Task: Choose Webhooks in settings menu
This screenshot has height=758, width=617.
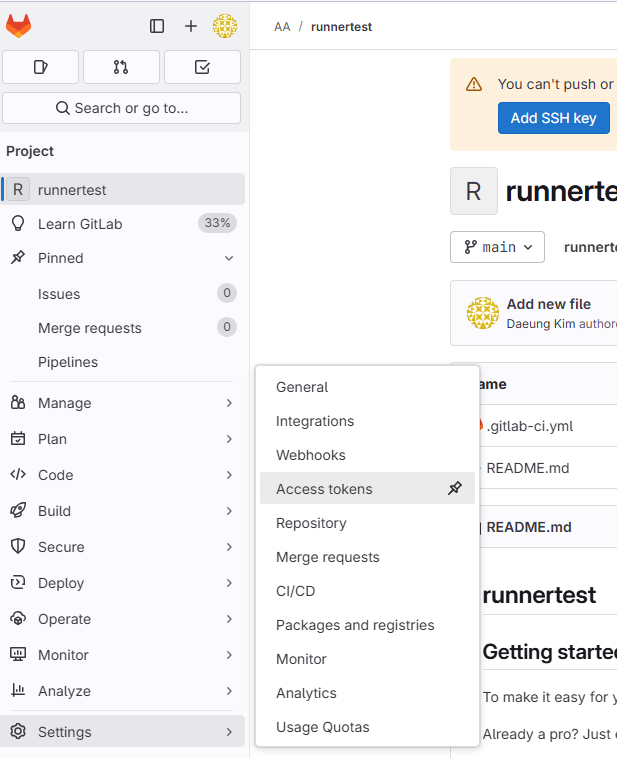Action: tap(311, 455)
